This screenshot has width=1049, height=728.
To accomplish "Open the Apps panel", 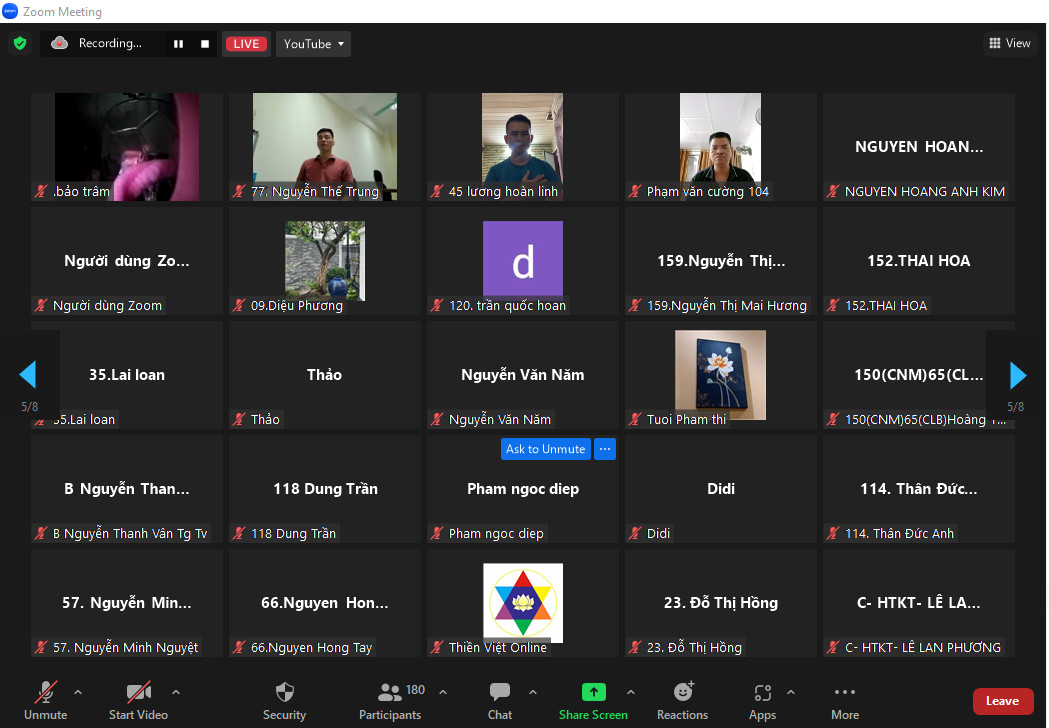I will tap(763, 701).
